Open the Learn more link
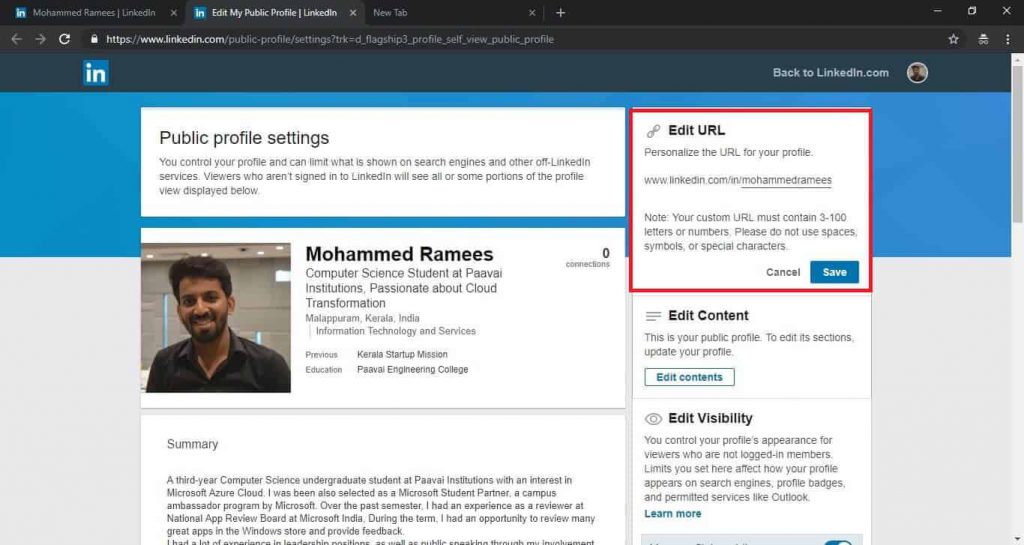Screen dimensions: 1024x545 (672, 514)
